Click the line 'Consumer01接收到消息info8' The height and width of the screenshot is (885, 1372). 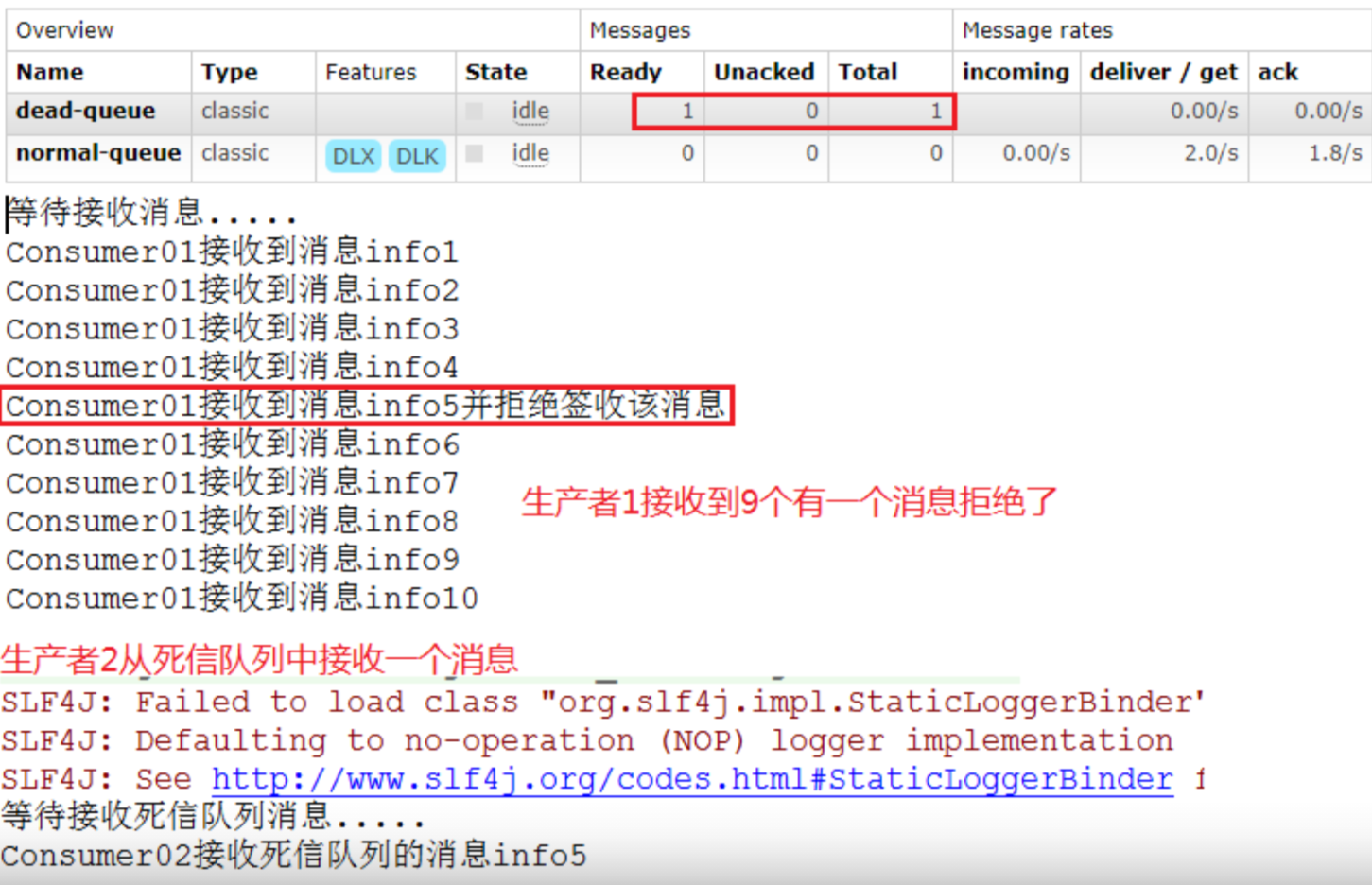[233, 522]
